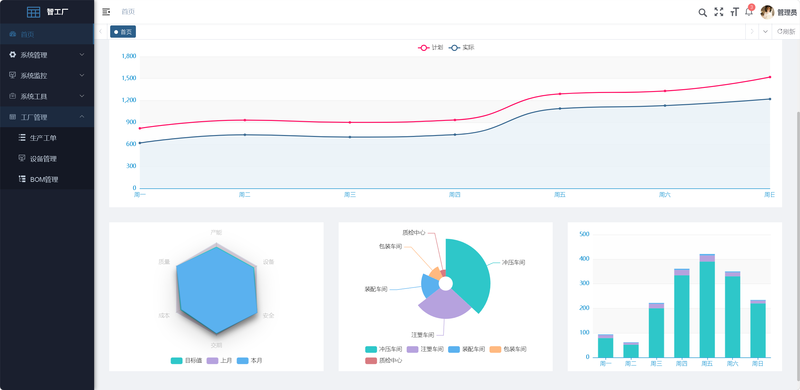This screenshot has height=390, width=800.
Task: Collapse sidebar with the hamburger menu icon
Action: tap(106, 12)
